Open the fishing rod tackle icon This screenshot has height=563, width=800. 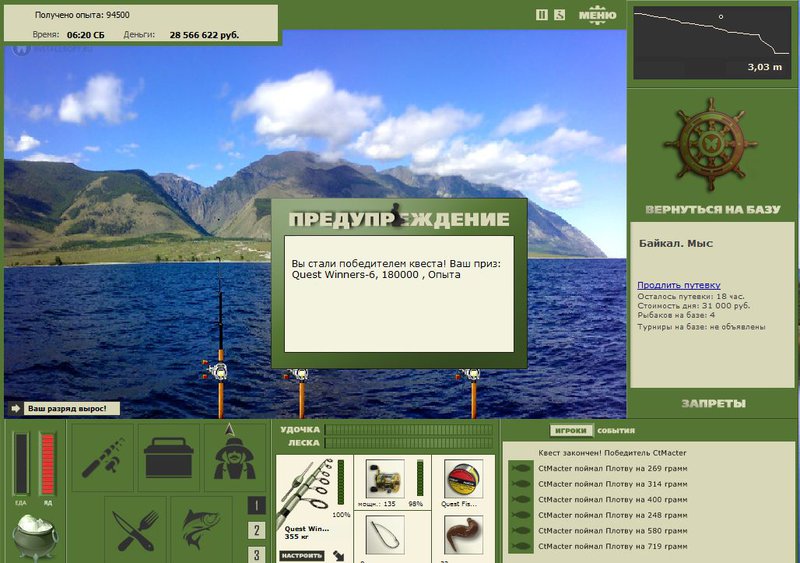[103, 457]
